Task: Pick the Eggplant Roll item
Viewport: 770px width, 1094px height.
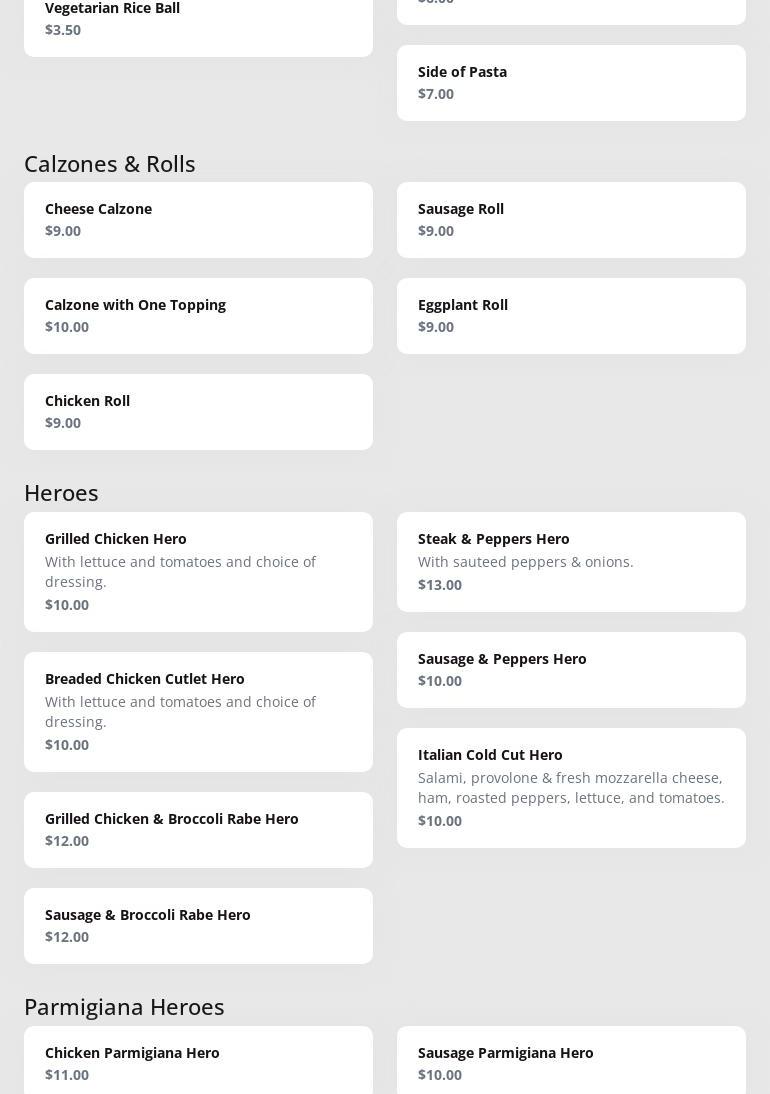Action: (x=571, y=316)
